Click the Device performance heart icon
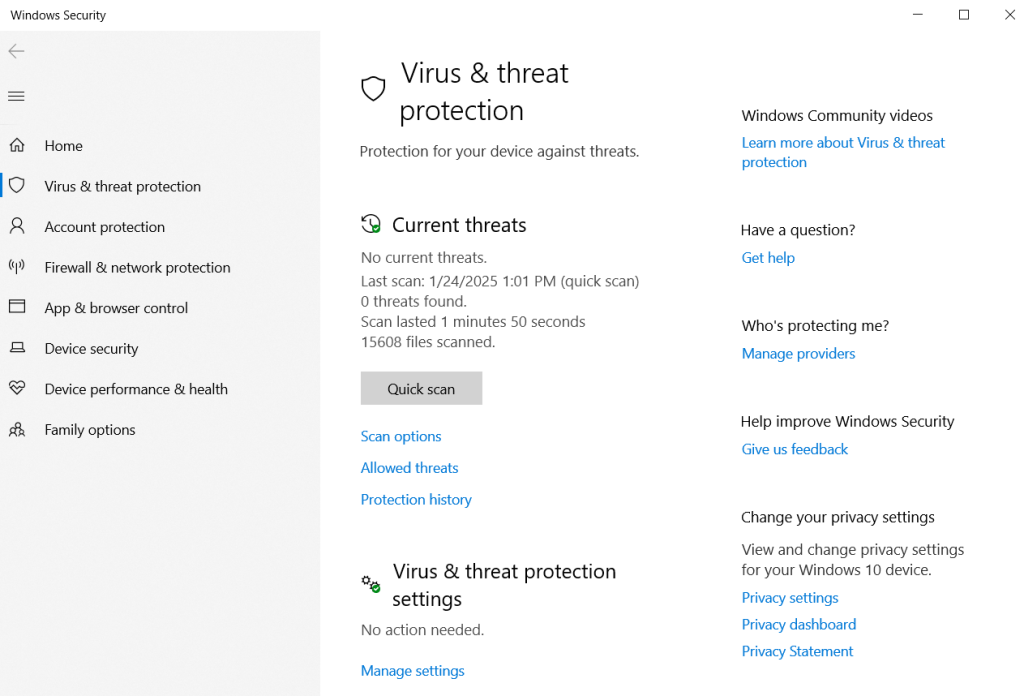The image size is (1024, 696). 17,389
